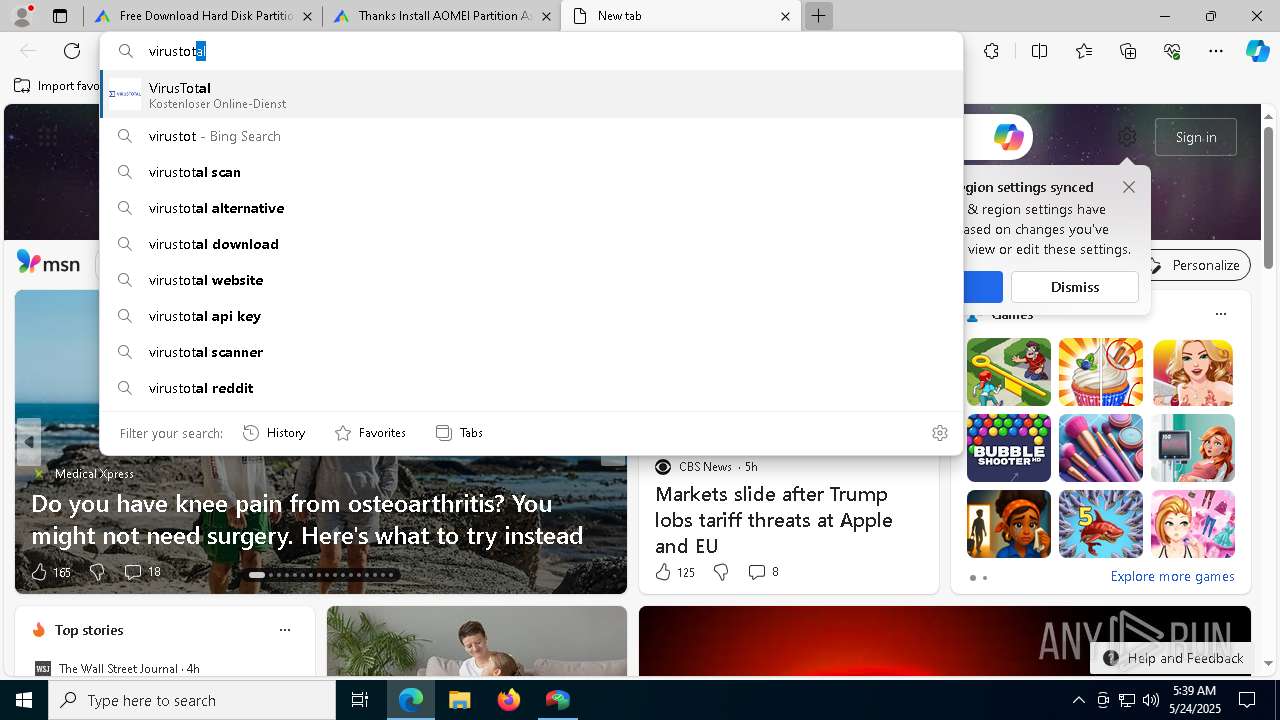Image resolution: width=1280 pixels, height=720 pixels.
Task: Click the taskbar search box
Action: pos(192,700)
